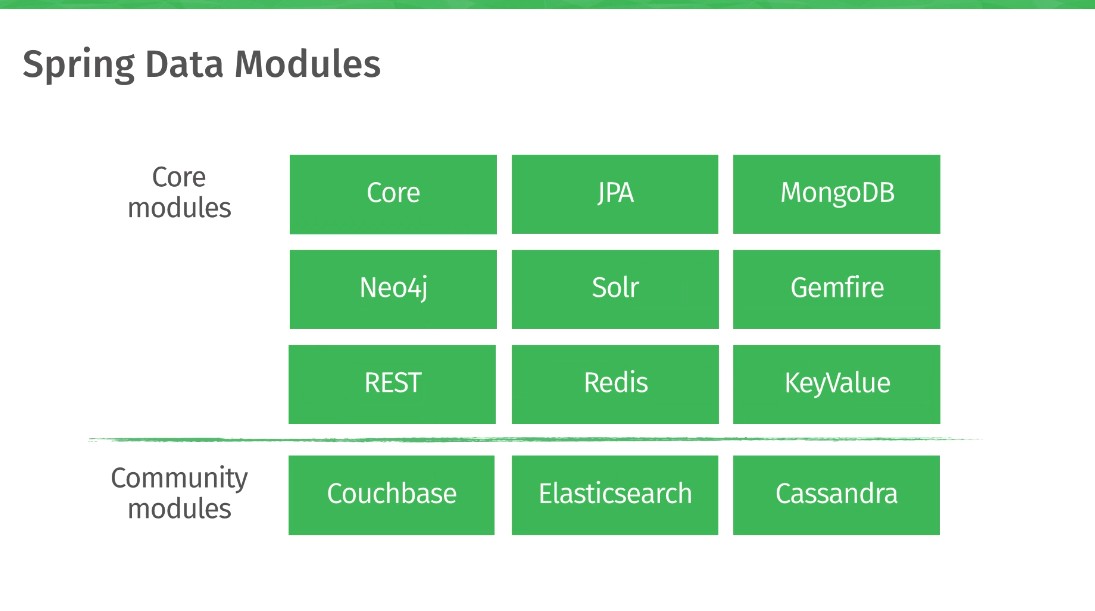The image size is (1095, 611).
Task: Click the 'Core modules' side label
Action: pyautogui.click(x=179, y=193)
